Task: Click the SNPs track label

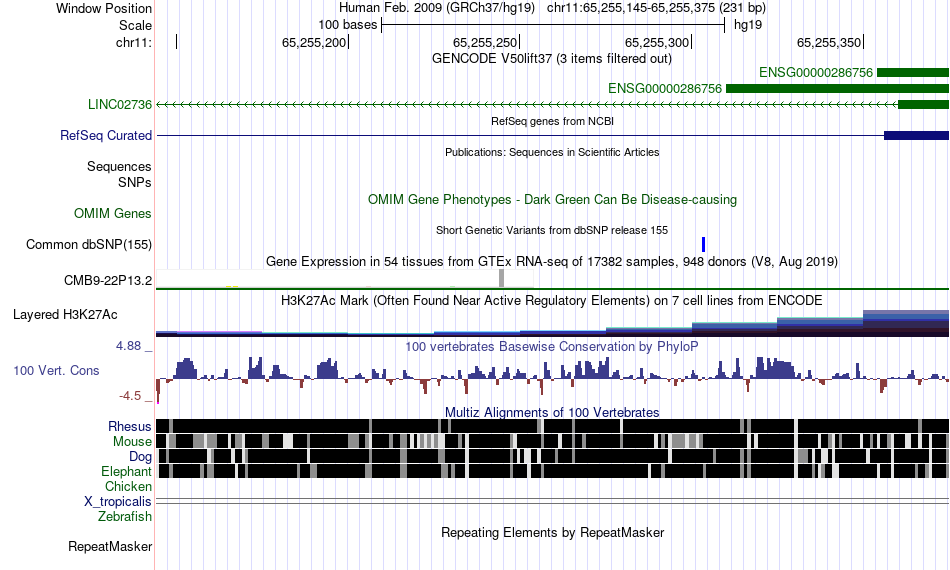Action: (135, 182)
